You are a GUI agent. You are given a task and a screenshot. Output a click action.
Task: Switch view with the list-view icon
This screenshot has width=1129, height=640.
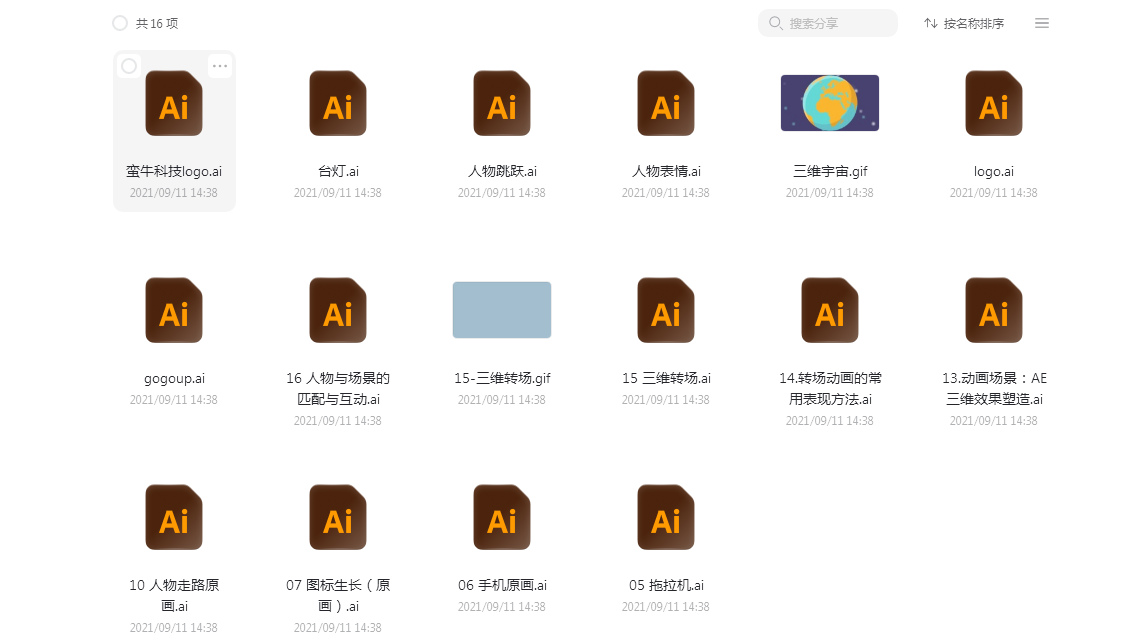click(x=1041, y=23)
